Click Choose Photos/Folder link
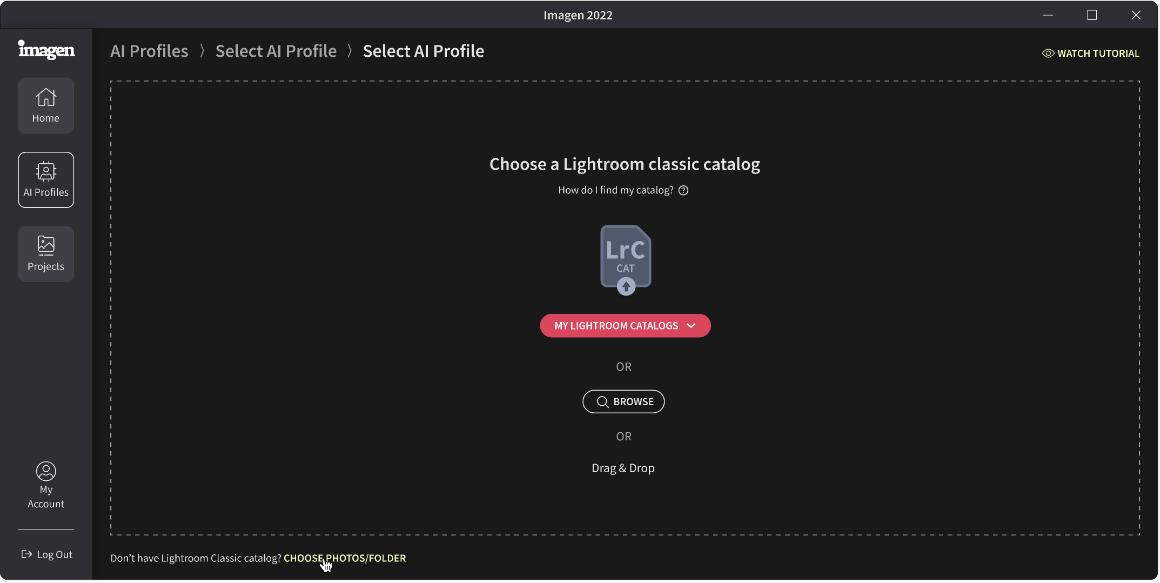Viewport: 1160px width, 583px height. 345,558
